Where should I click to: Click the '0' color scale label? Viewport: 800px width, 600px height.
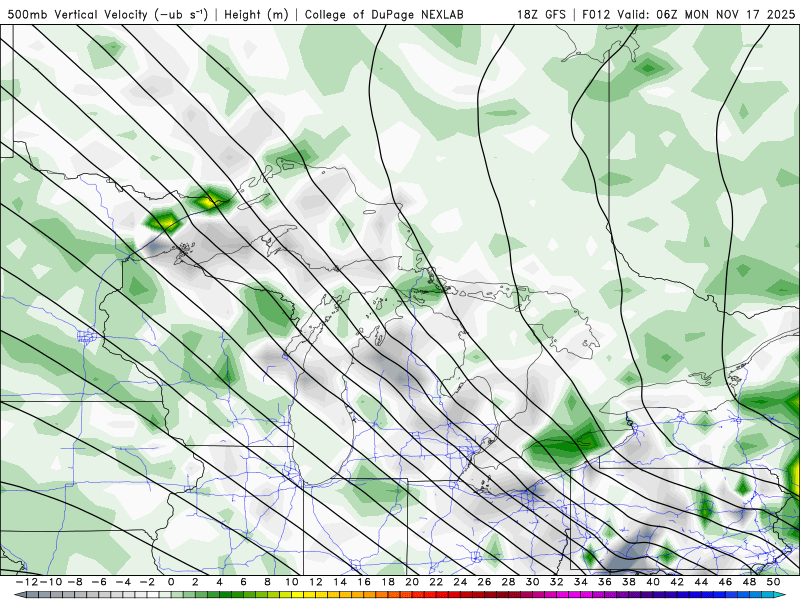point(171,582)
